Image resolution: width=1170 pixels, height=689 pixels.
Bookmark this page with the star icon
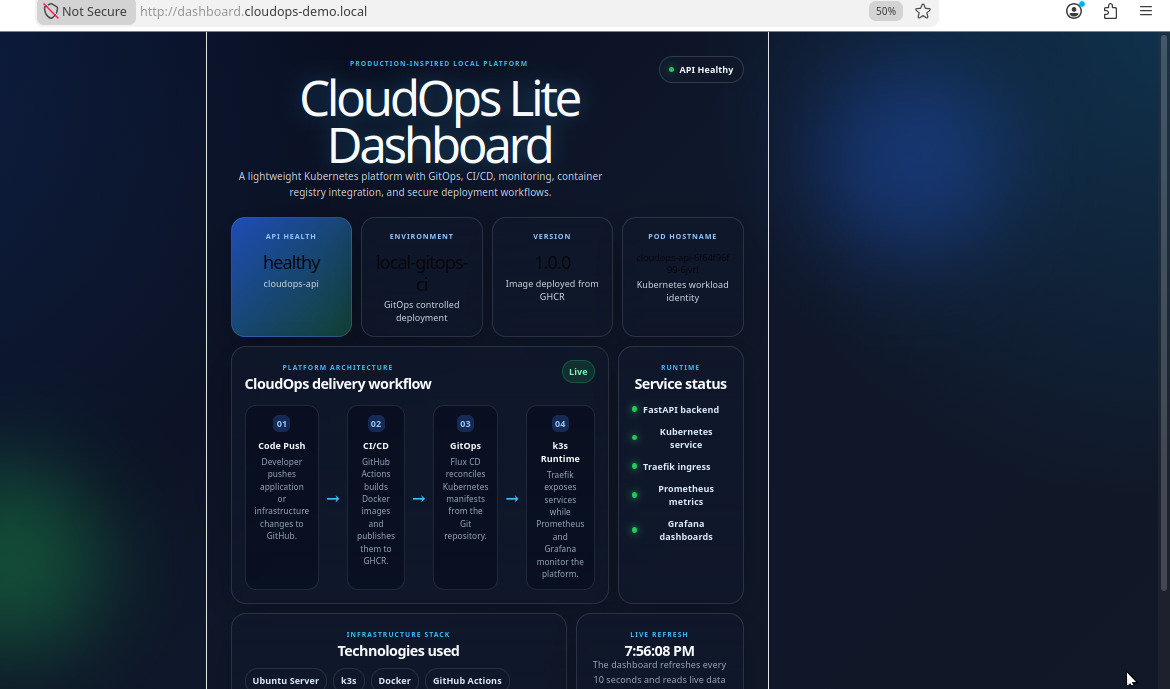tap(923, 11)
